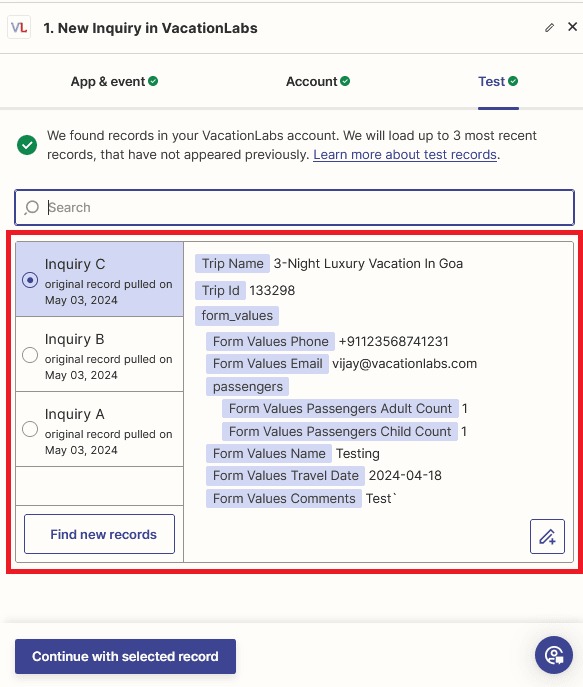Select the Inquiry C radio button

[x=30, y=280]
